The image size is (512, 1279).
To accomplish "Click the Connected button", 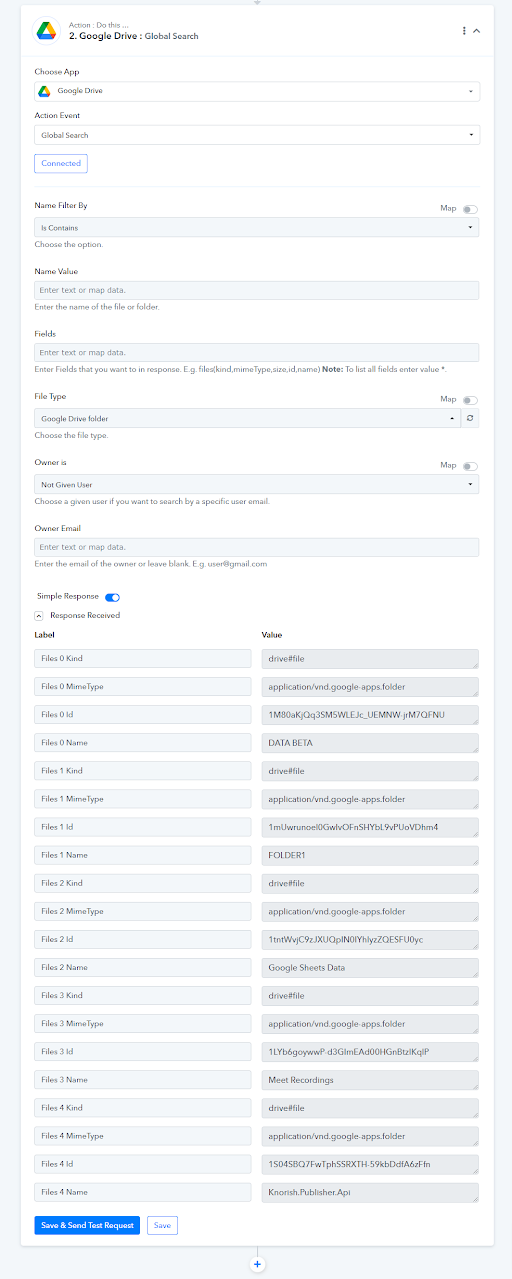I will click(61, 163).
